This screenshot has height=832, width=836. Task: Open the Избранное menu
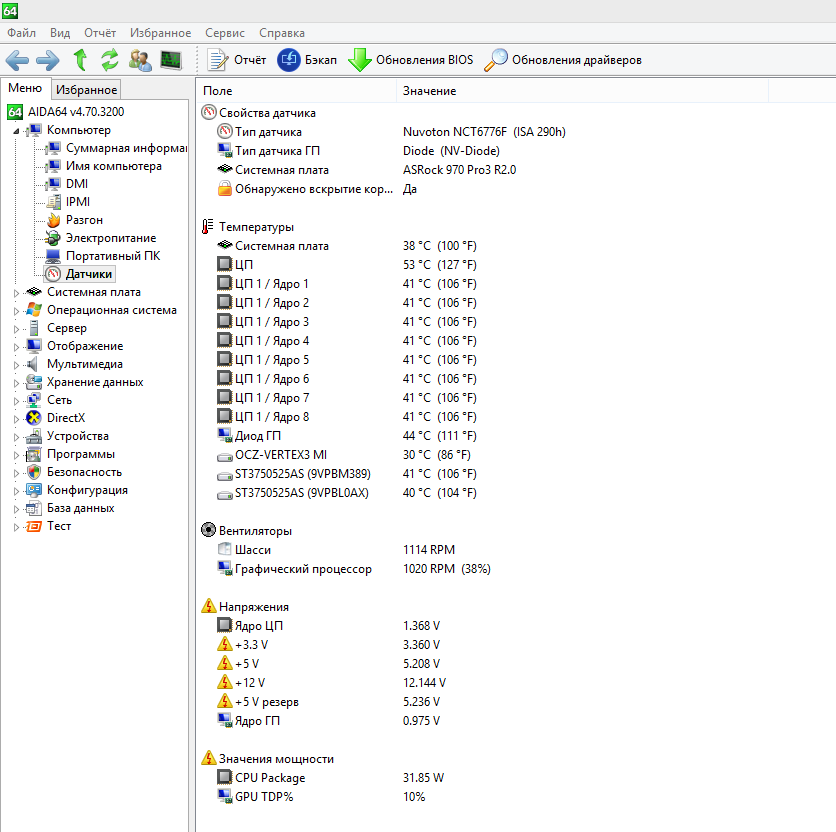[x=160, y=33]
